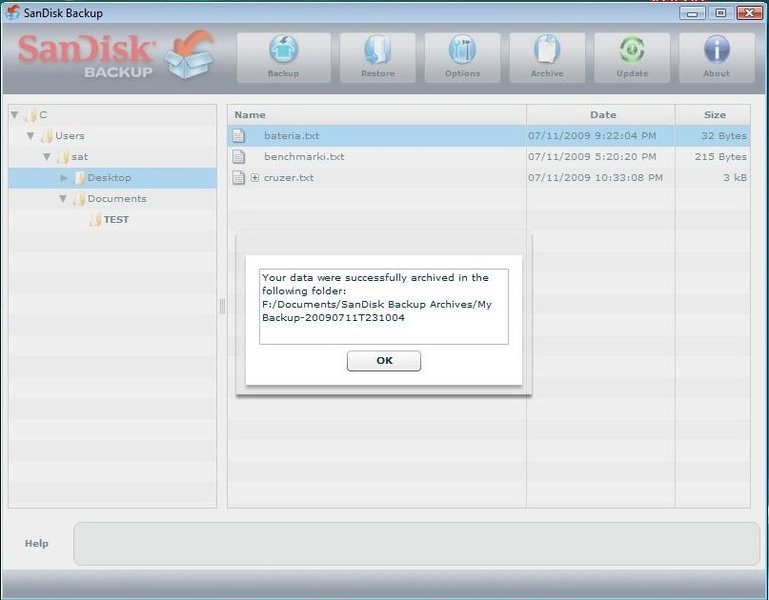Confirm the archive message with OK

[384, 361]
